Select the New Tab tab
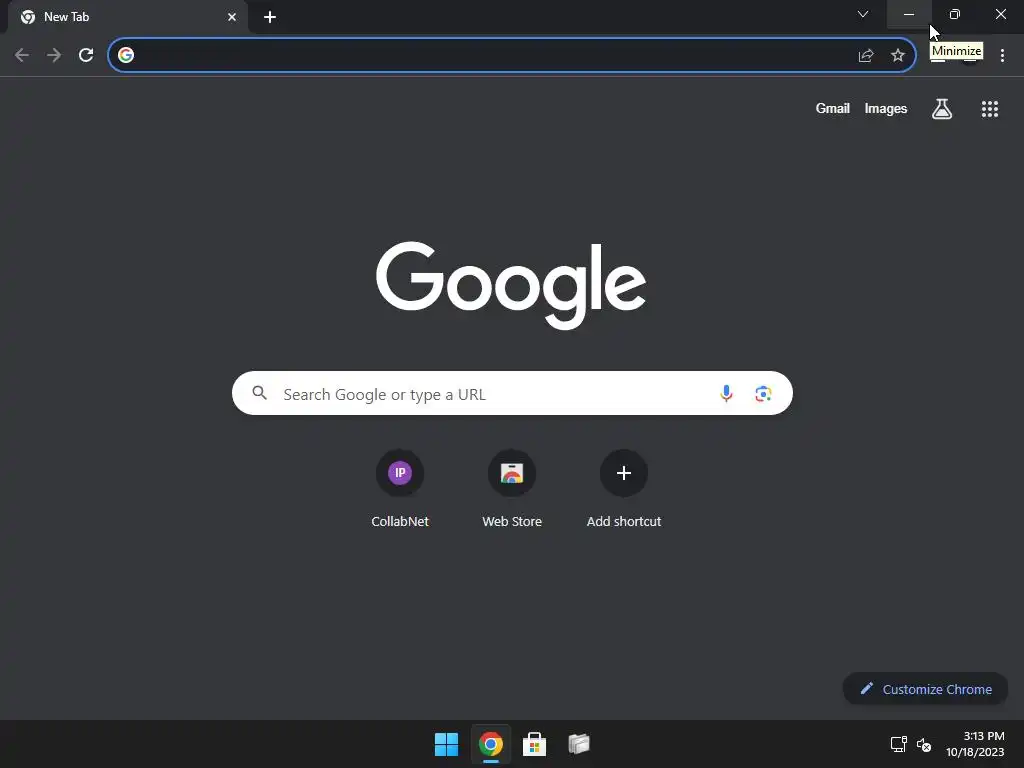This screenshot has width=1024, height=768. click(127, 17)
